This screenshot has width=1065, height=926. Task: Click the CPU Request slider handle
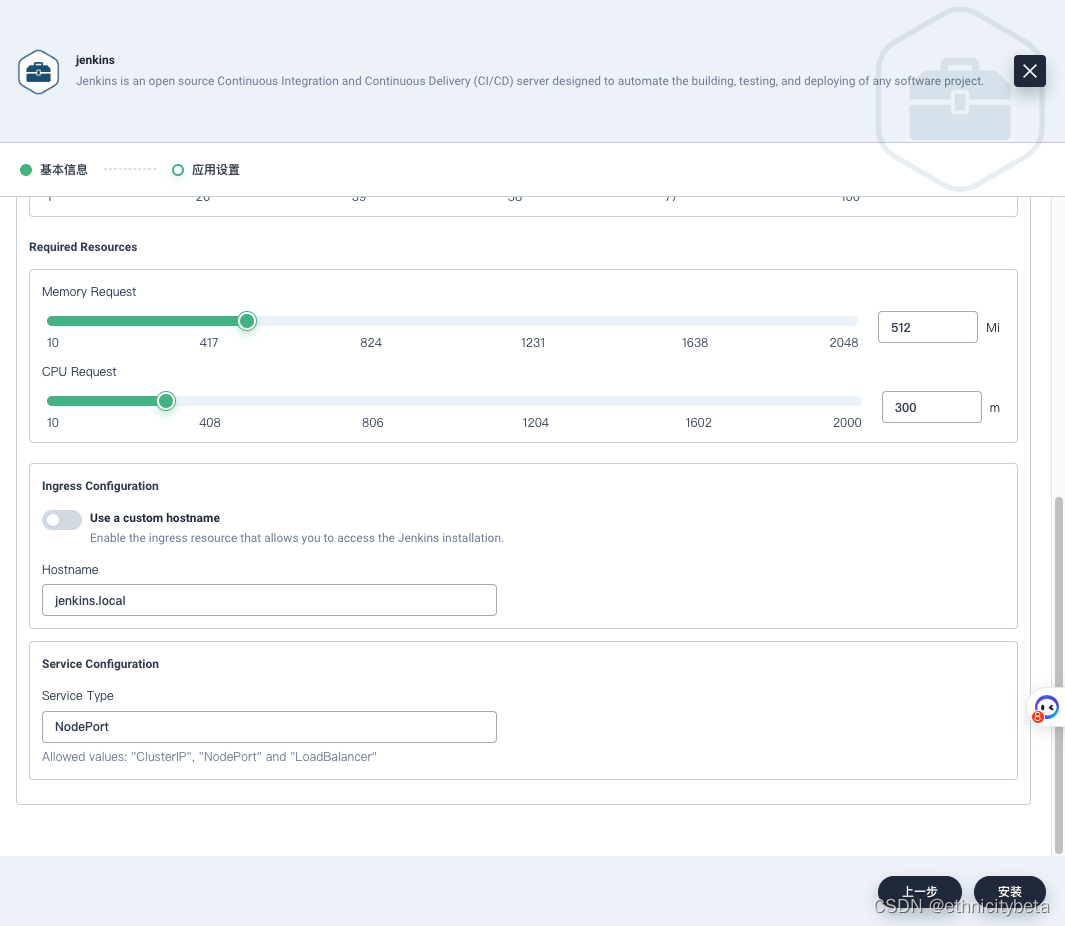pyautogui.click(x=166, y=401)
